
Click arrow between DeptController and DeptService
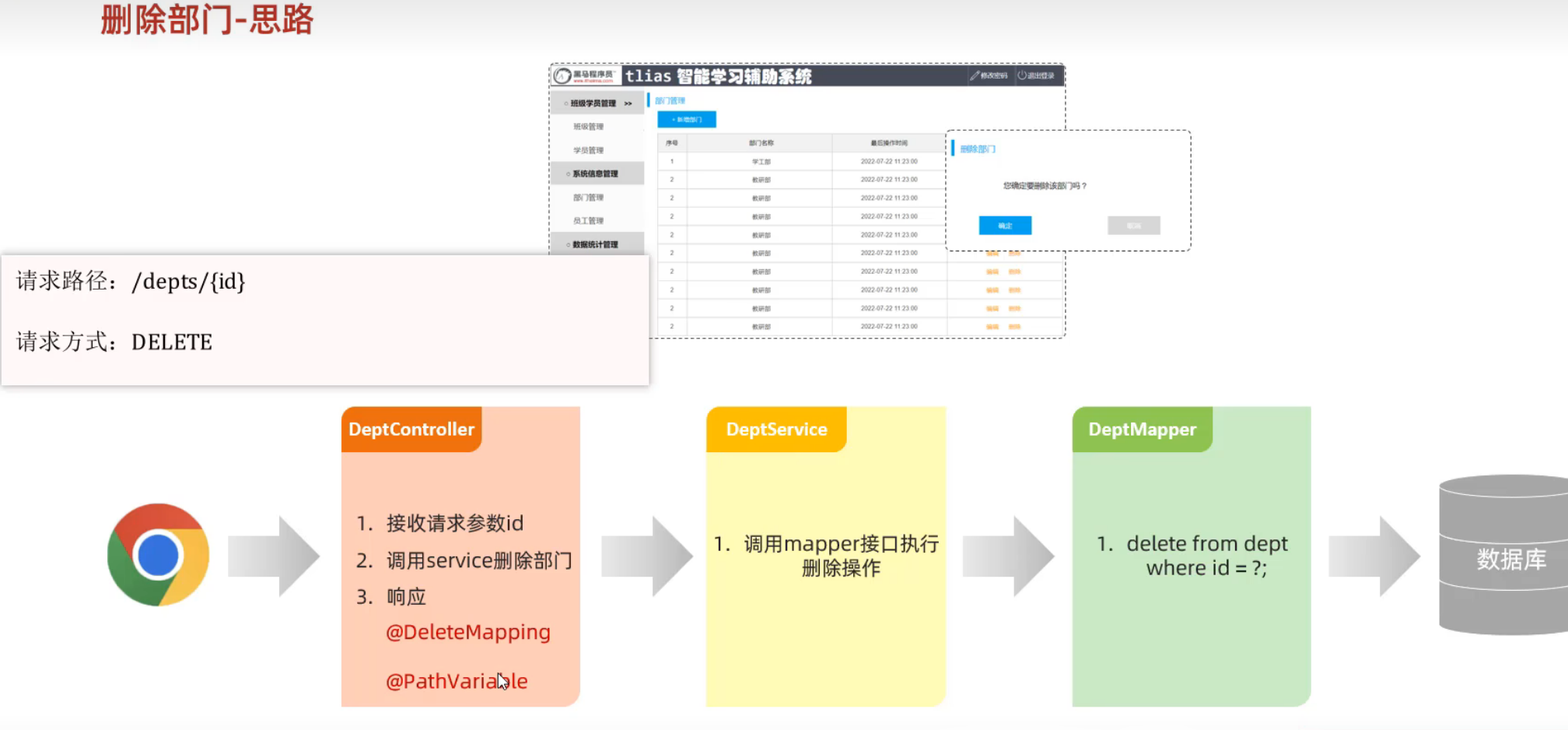click(646, 556)
